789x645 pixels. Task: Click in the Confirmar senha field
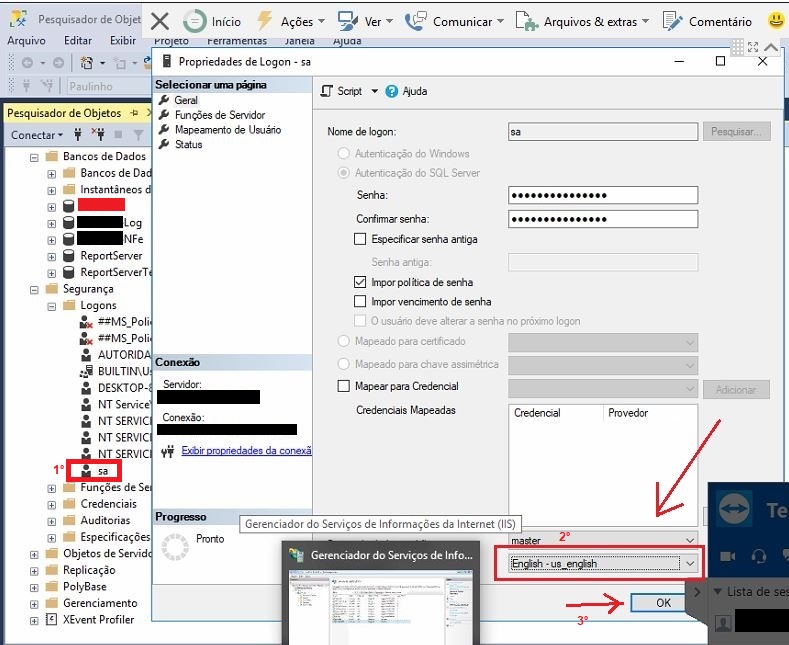pyautogui.click(x=603, y=219)
